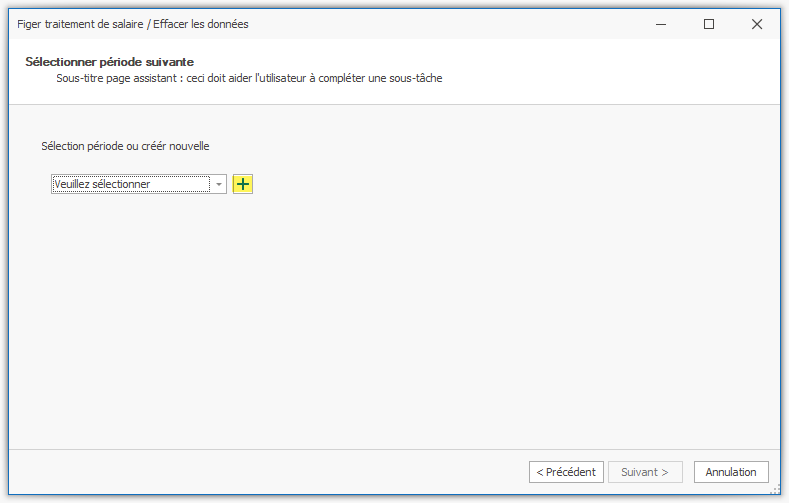Click the heading 'Sélectionner période suivante'

coord(109,62)
